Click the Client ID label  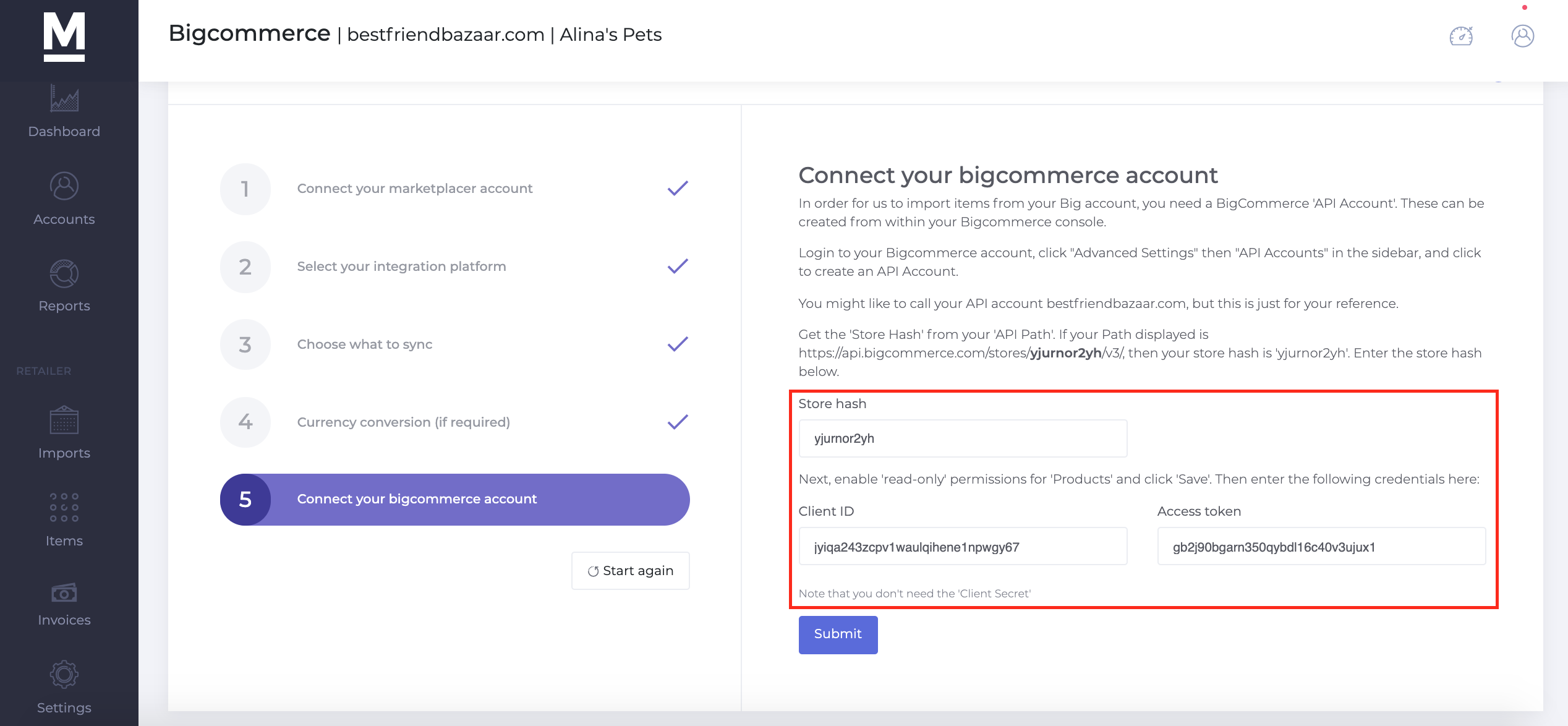pyautogui.click(x=826, y=511)
